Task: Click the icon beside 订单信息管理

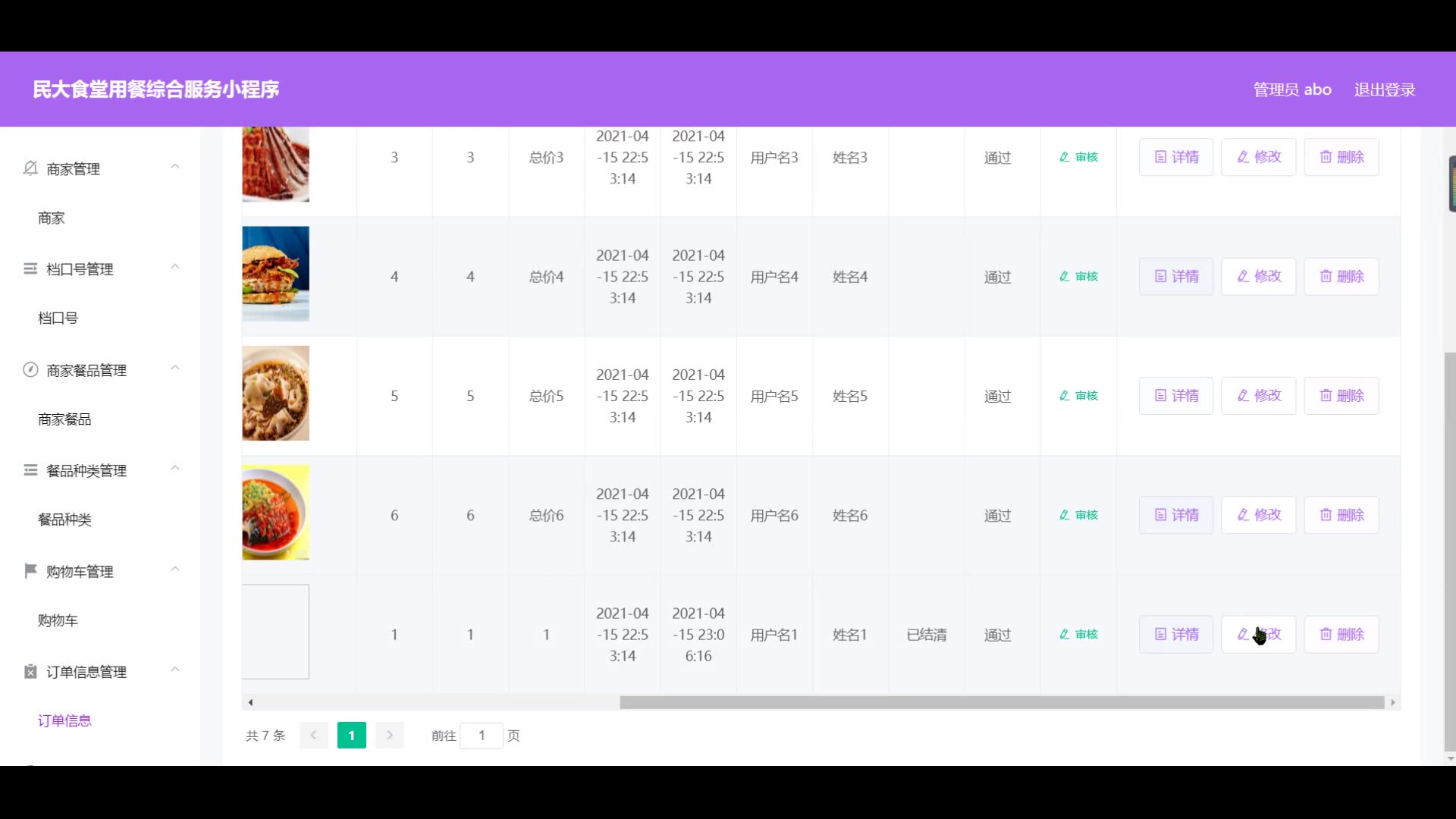Action: click(30, 671)
